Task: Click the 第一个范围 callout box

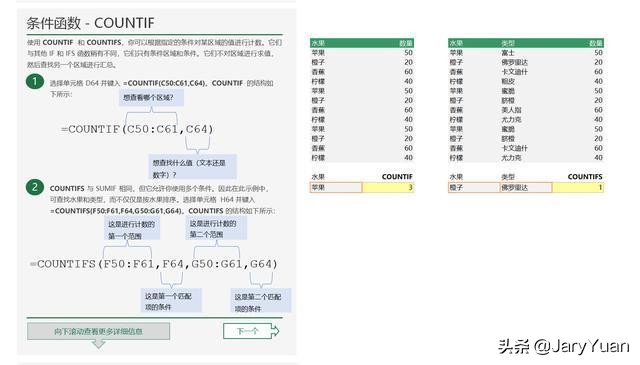Action: (x=132, y=229)
